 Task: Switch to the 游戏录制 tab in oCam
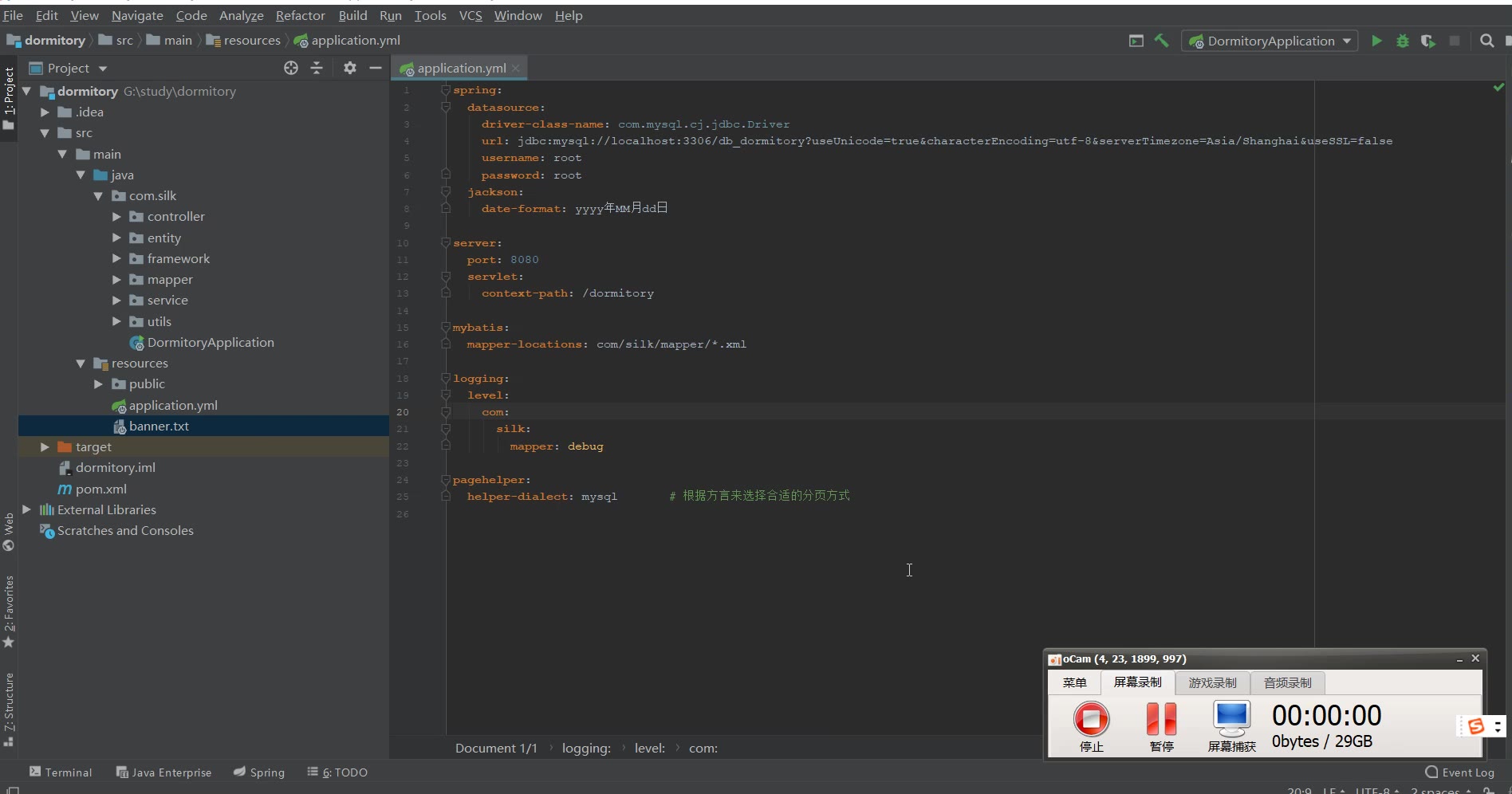[x=1212, y=683]
